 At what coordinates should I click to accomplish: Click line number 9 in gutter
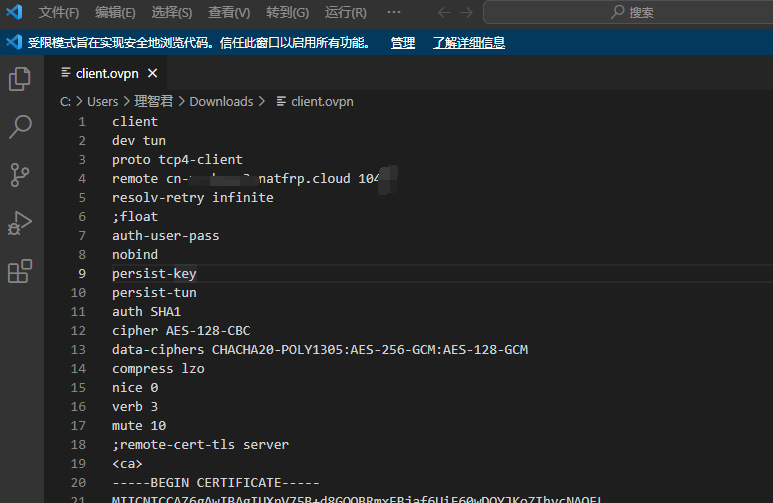tap(82, 274)
